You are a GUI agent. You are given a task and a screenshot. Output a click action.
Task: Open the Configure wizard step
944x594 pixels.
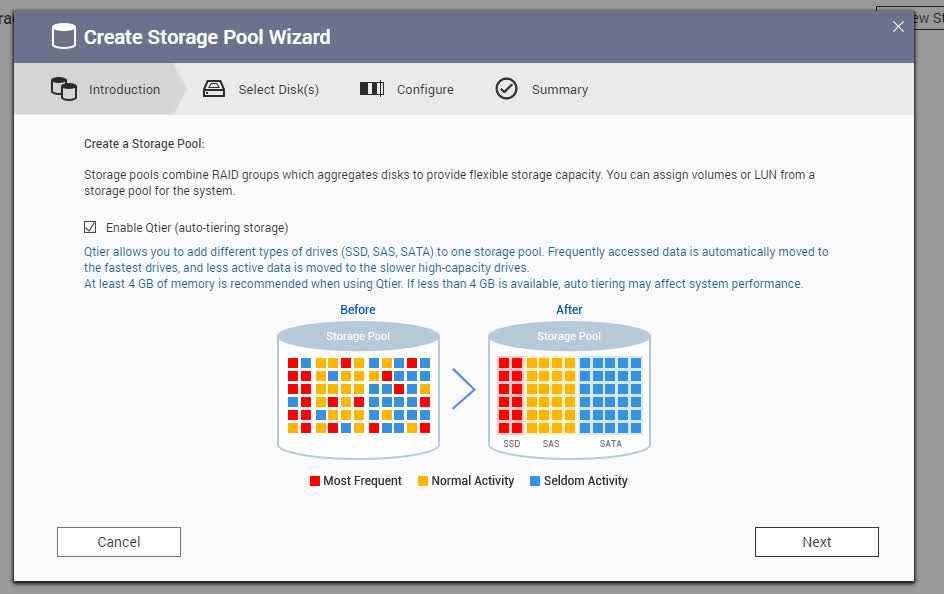click(425, 90)
